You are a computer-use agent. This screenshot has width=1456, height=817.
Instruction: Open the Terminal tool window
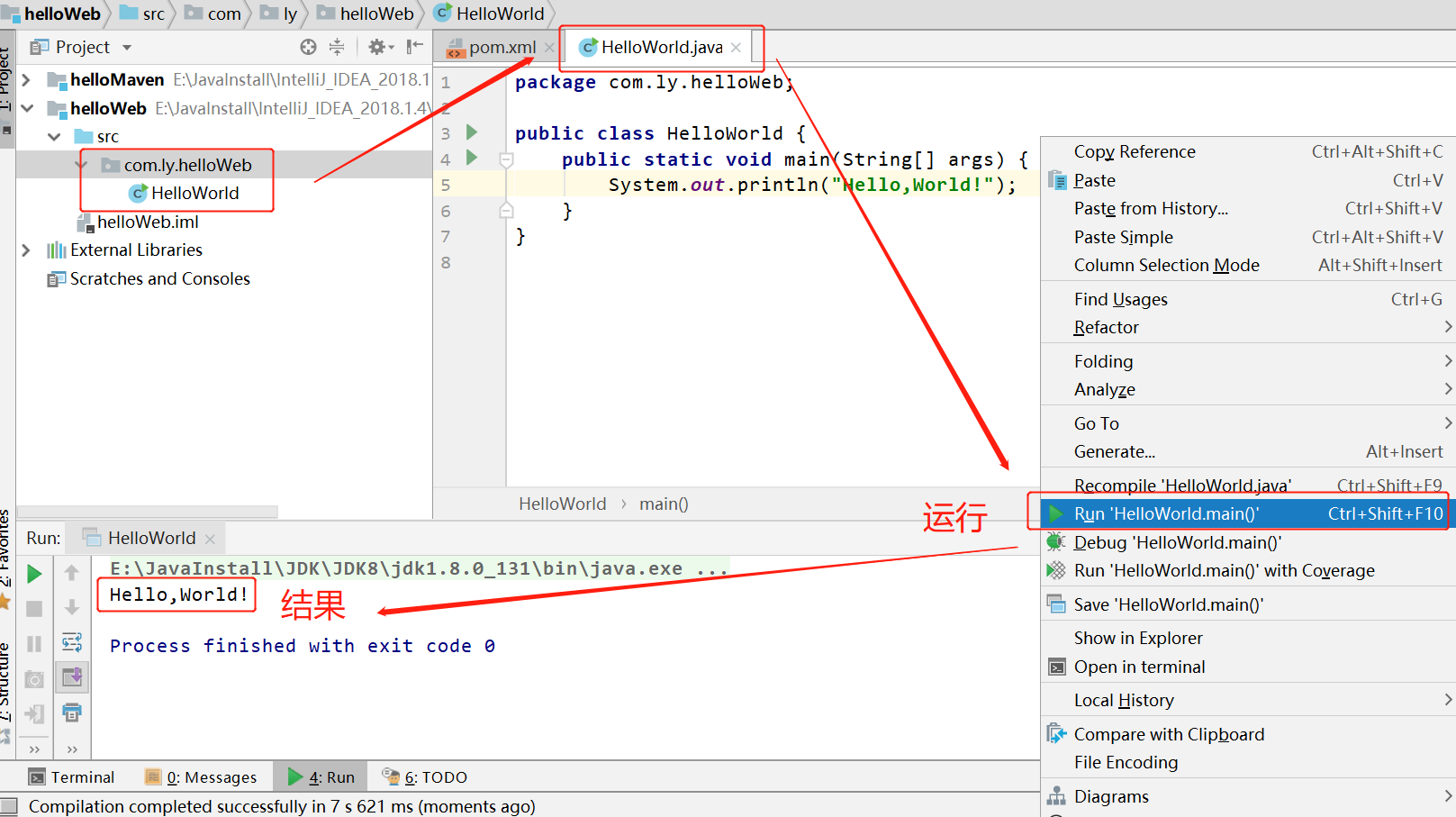point(71,777)
